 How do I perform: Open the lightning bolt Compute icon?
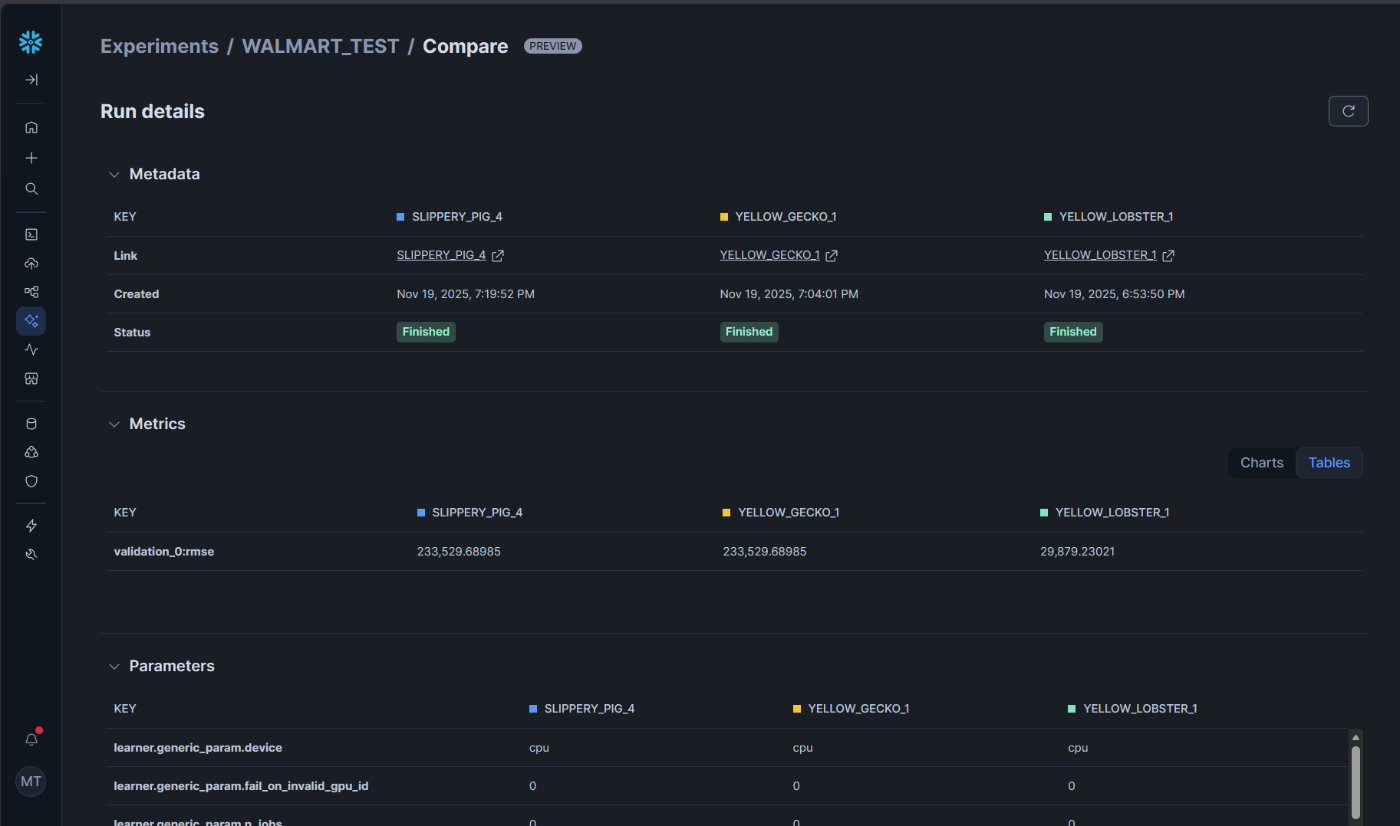tap(31, 526)
